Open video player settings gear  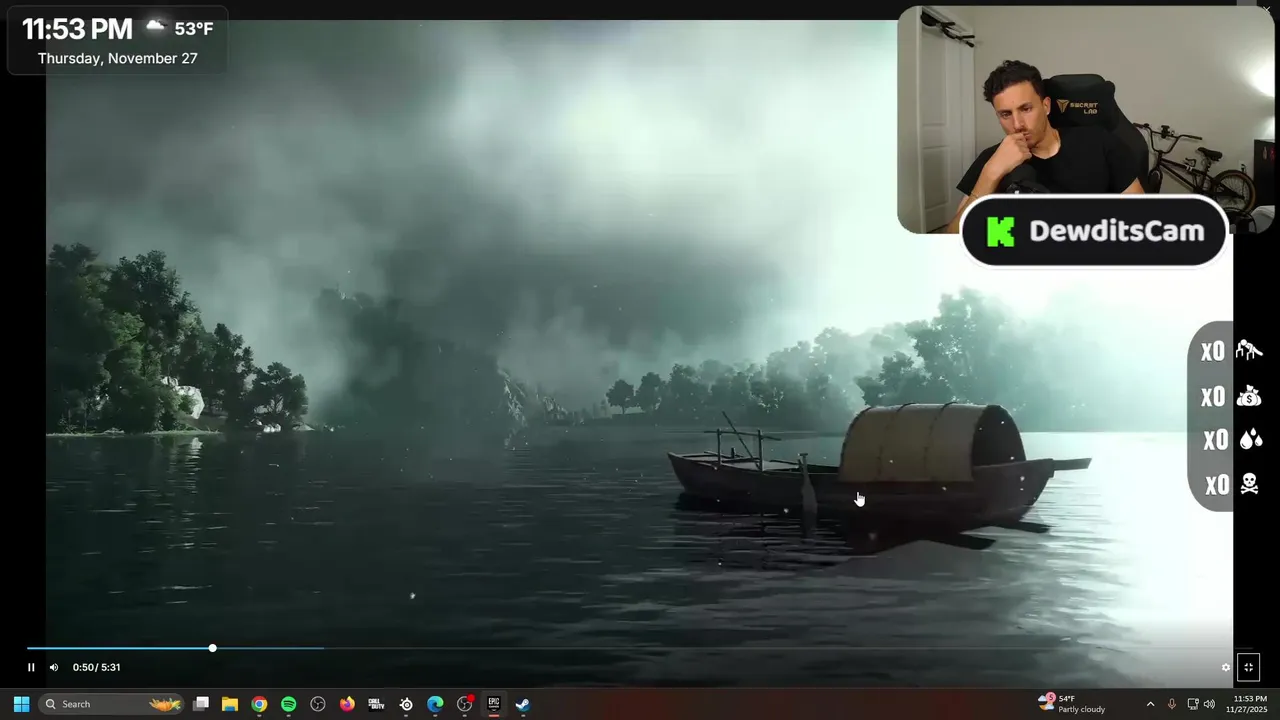[1226, 667]
